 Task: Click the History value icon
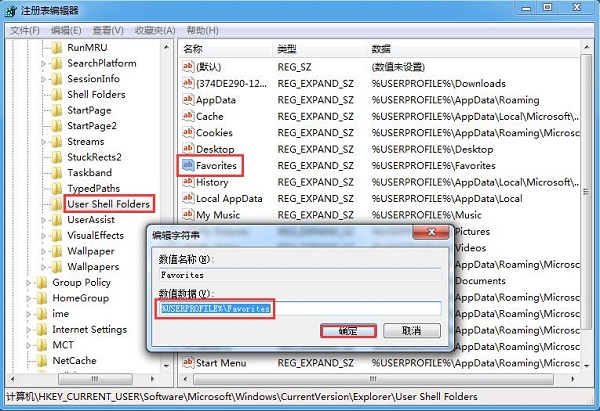coord(187,182)
